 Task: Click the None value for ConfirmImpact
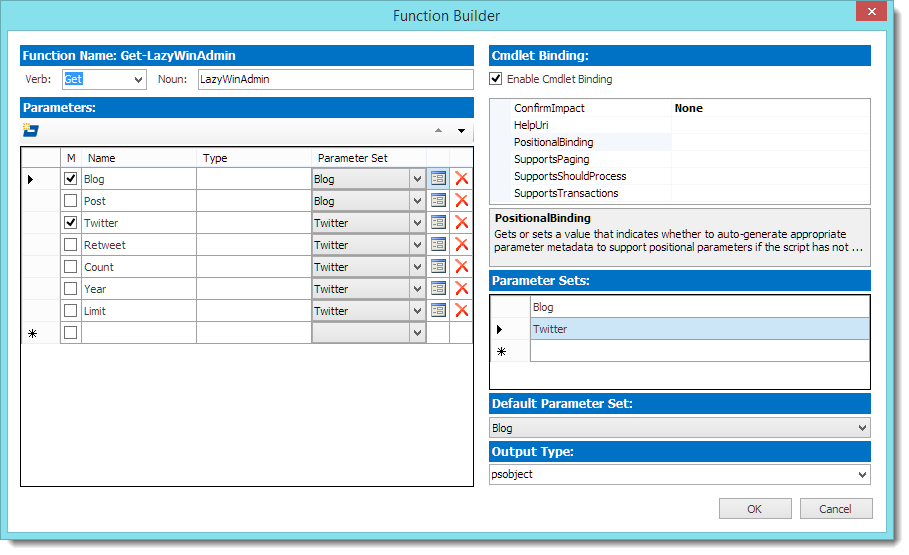pos(689,108)
